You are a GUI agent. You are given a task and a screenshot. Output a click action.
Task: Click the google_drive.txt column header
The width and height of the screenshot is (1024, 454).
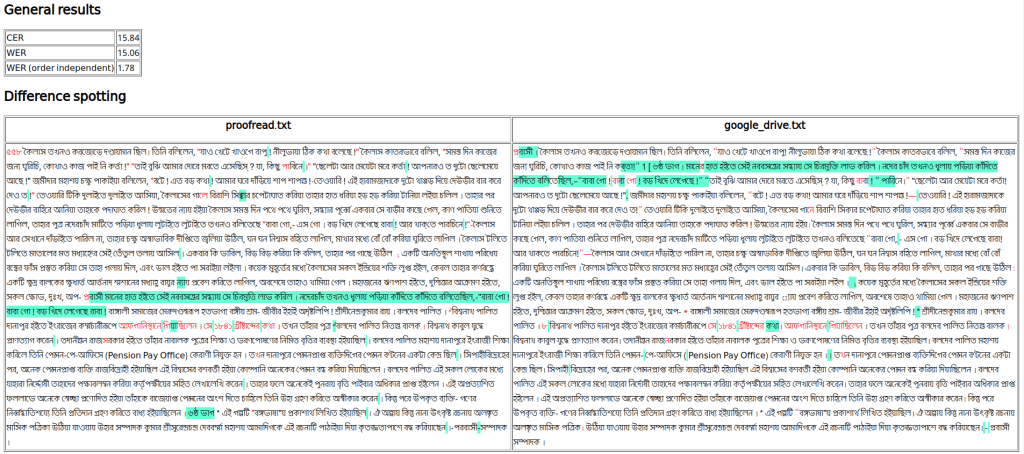[765, 125]
